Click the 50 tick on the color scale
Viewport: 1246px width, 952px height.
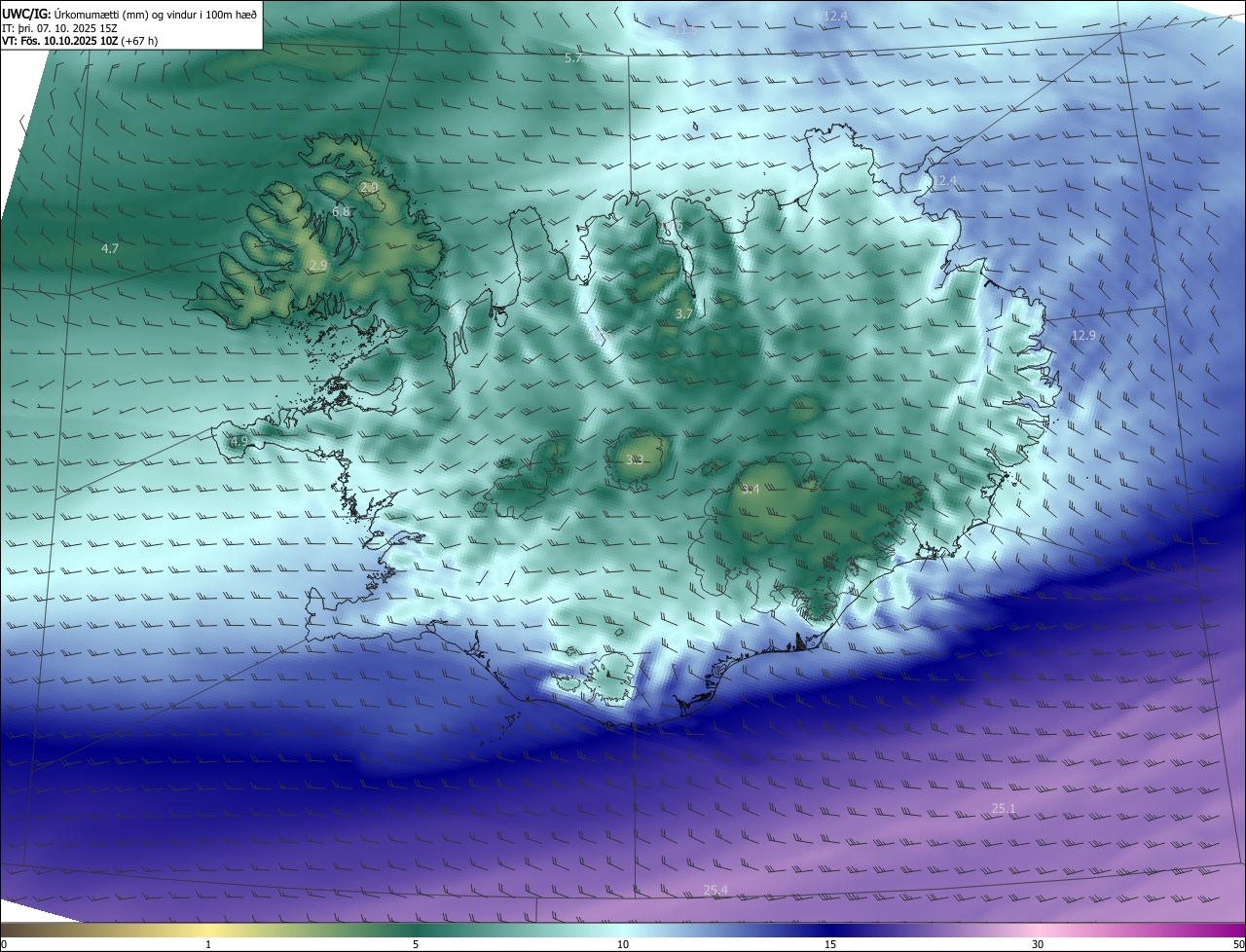coord(1238,944)
